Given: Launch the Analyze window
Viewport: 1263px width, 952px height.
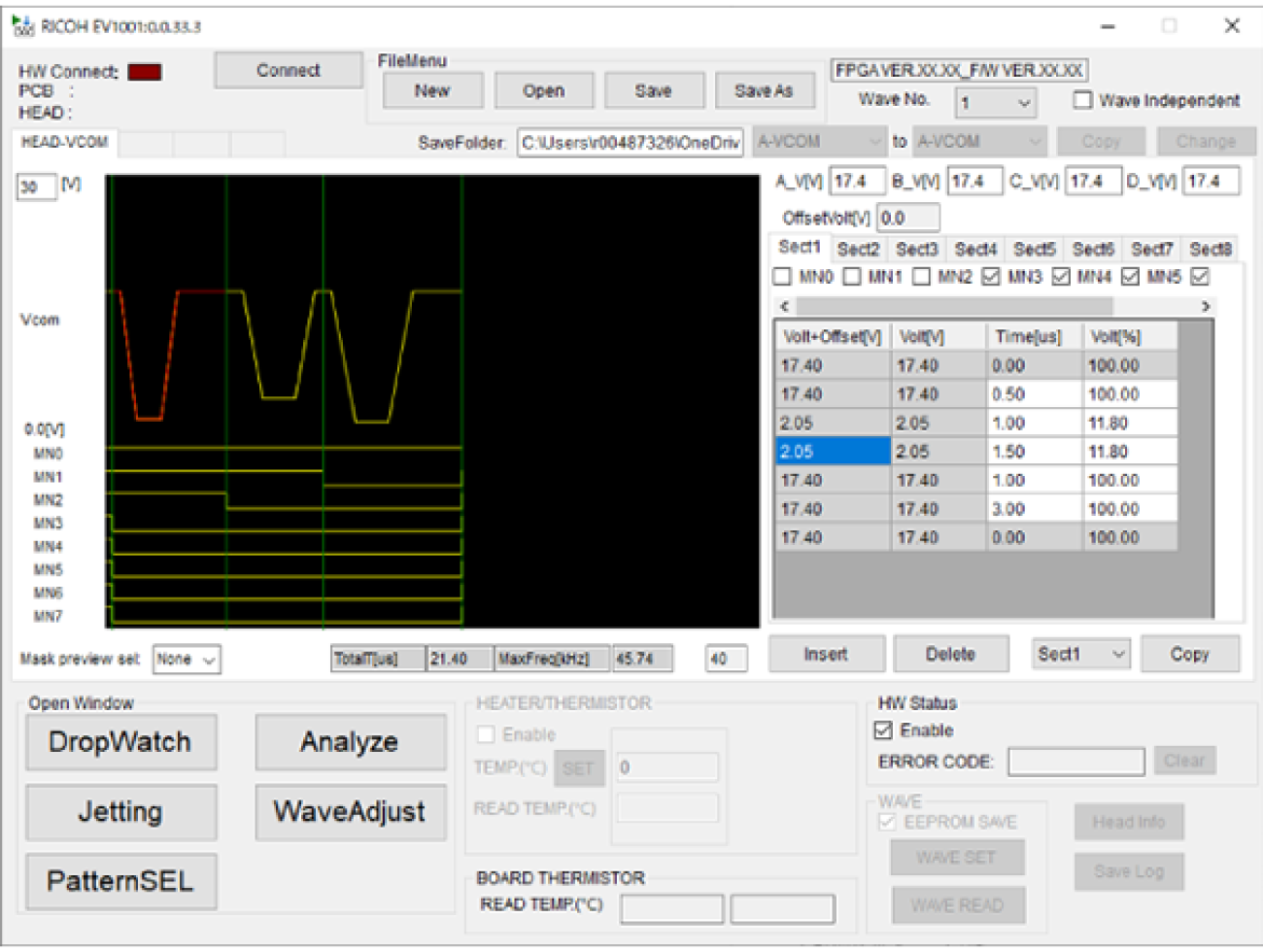Looking at the screenshot, I should (x=350, y=742).
